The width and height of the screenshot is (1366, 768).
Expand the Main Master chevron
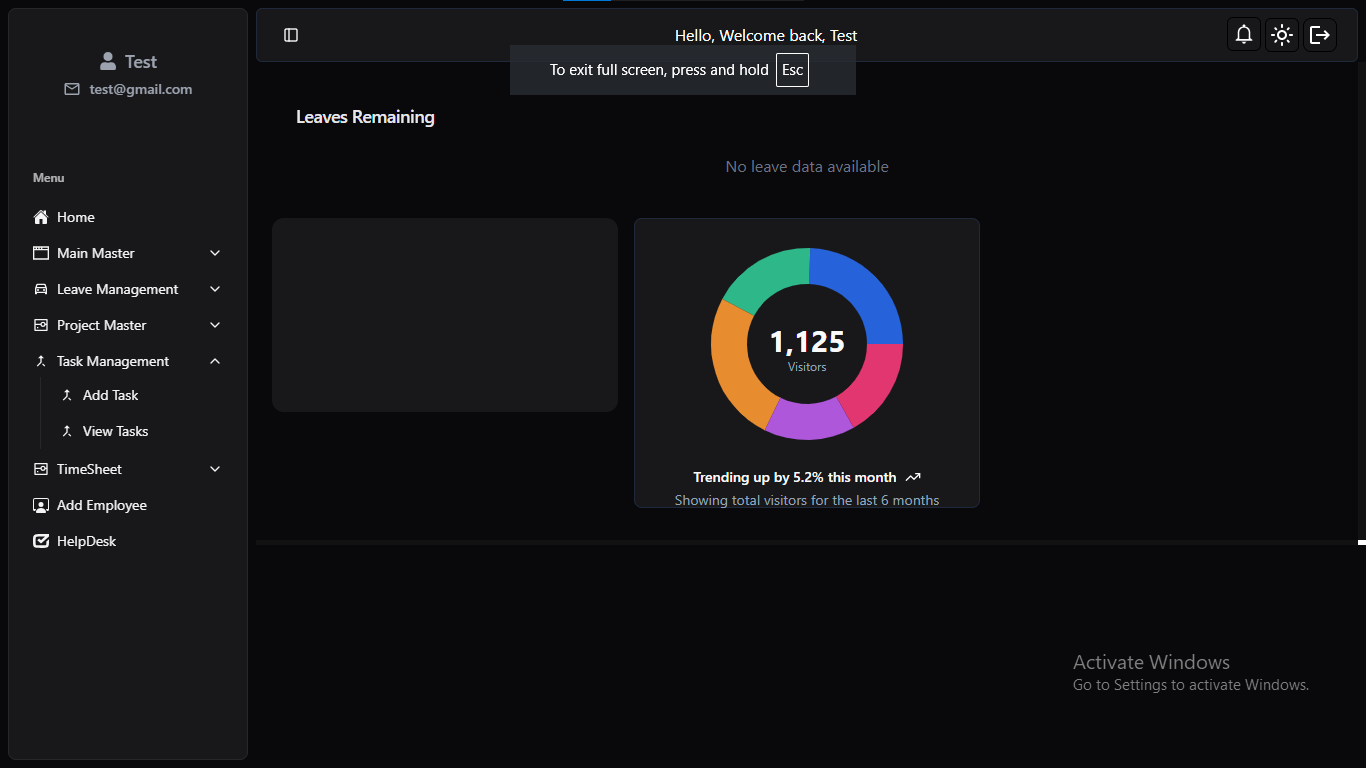215,253
